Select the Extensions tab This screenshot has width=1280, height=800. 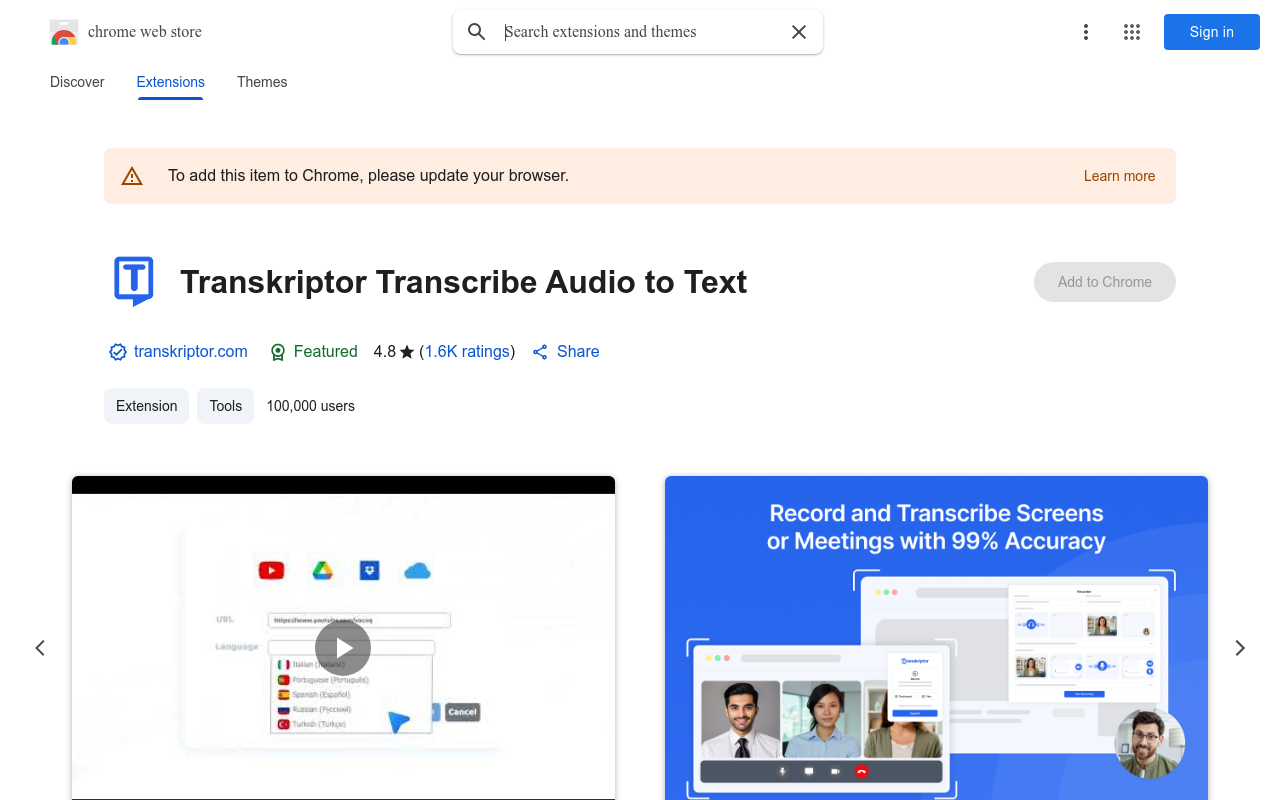point(171,82)
